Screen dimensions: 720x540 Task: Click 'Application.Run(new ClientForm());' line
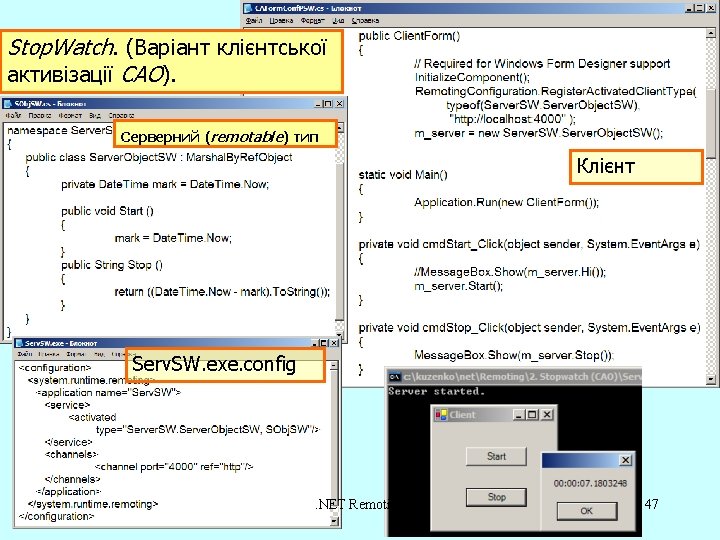click(x=506, y=202)
